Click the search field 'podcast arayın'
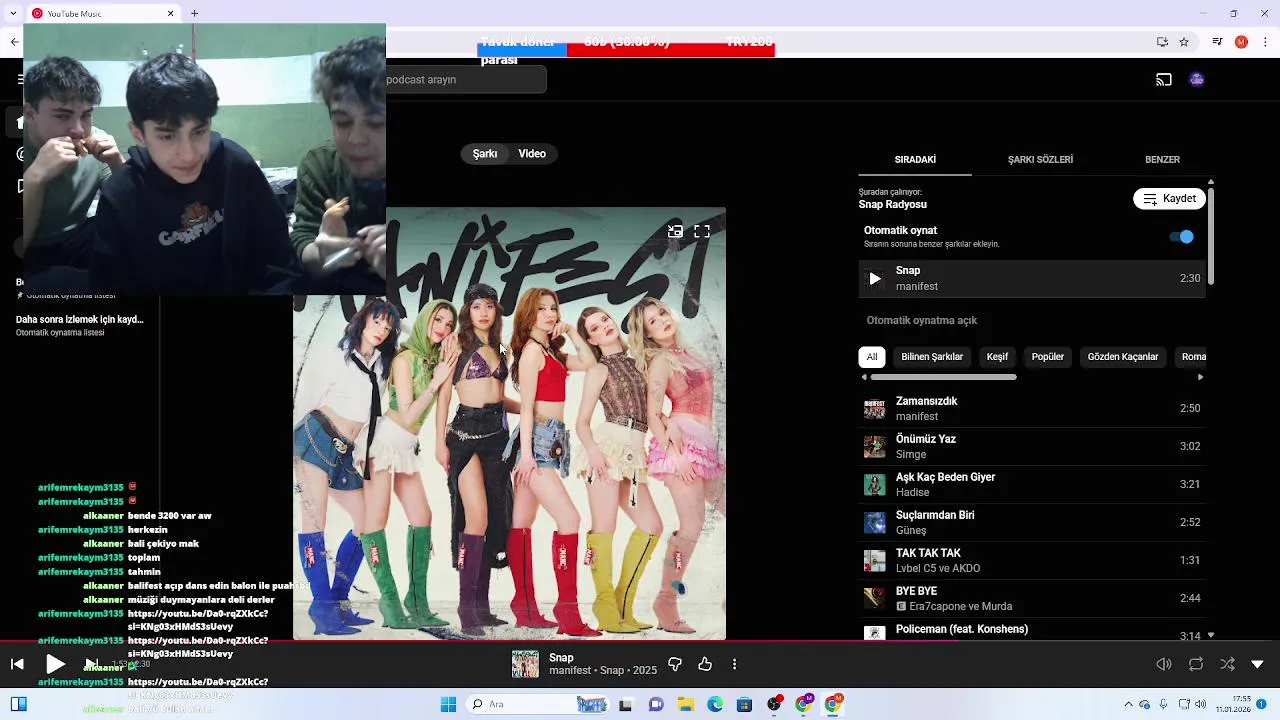The image size is (1280, 720). click(x=466, y=80)
